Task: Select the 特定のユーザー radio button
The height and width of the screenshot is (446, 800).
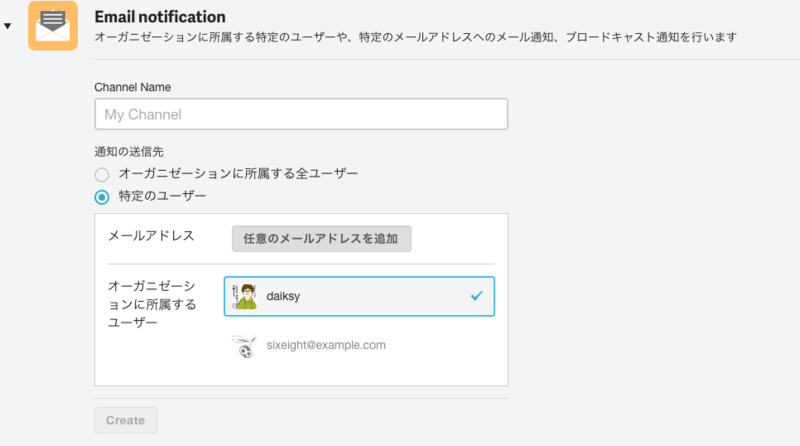Action: tap(102, 196)
